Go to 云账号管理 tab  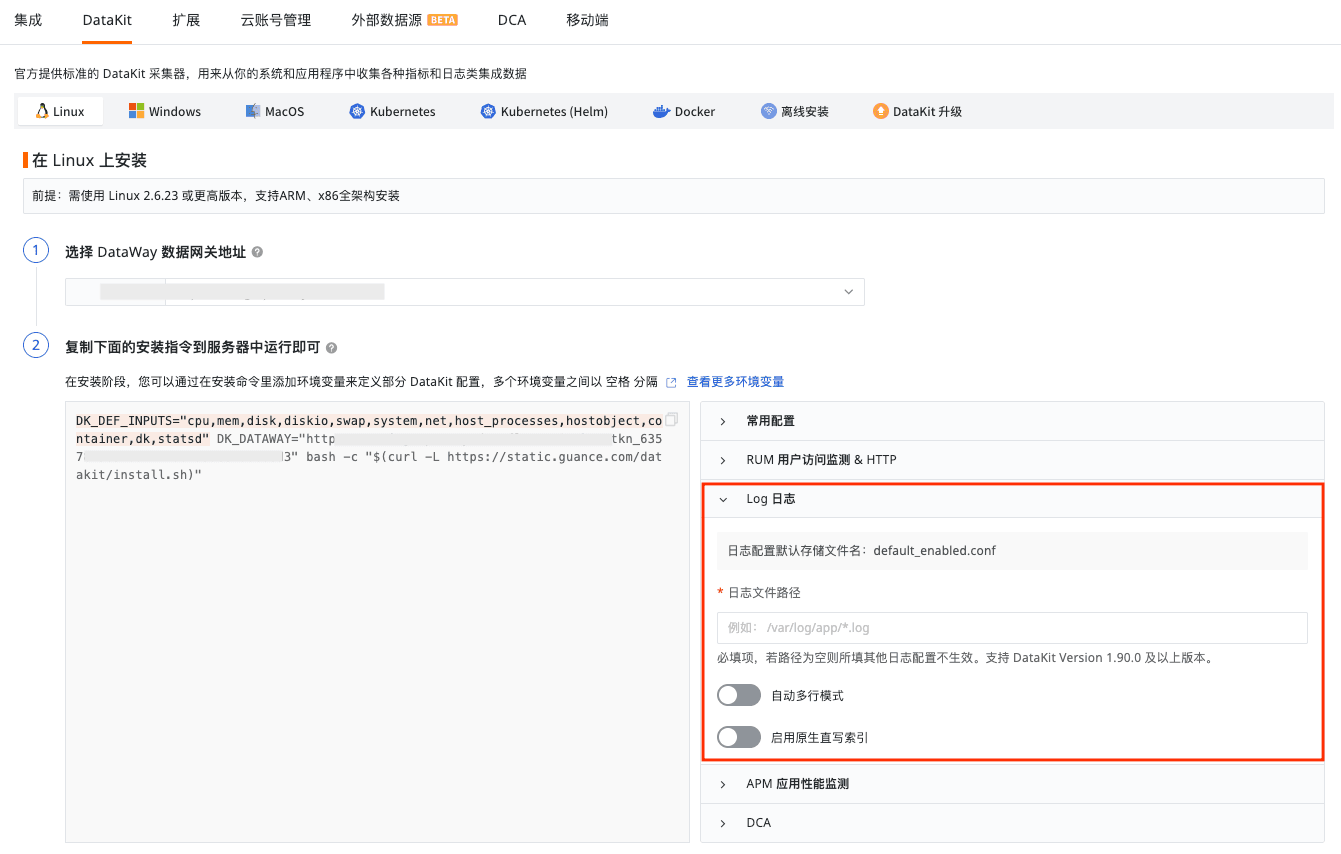276,20
